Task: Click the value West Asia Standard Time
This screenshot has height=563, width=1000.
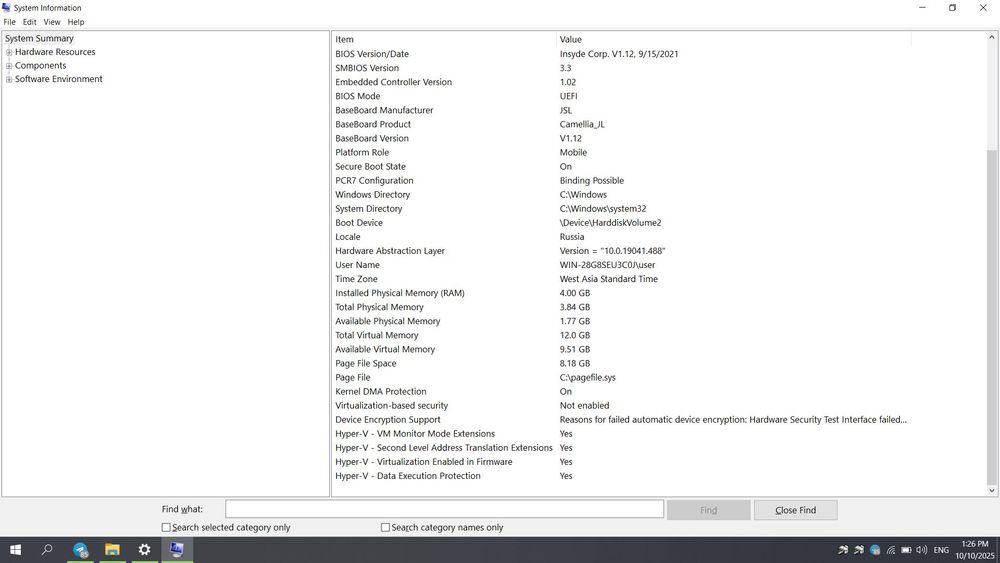Action: pyautogui.click(x=608, y=279)
